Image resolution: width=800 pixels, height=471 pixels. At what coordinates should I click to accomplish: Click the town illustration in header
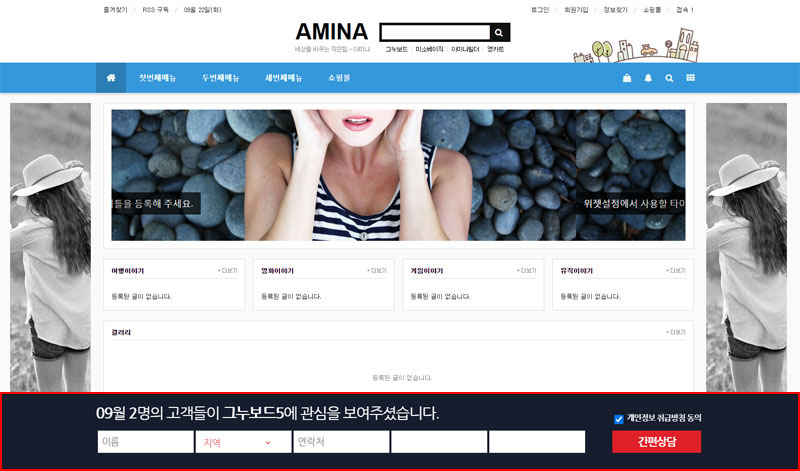coord(636,47)
